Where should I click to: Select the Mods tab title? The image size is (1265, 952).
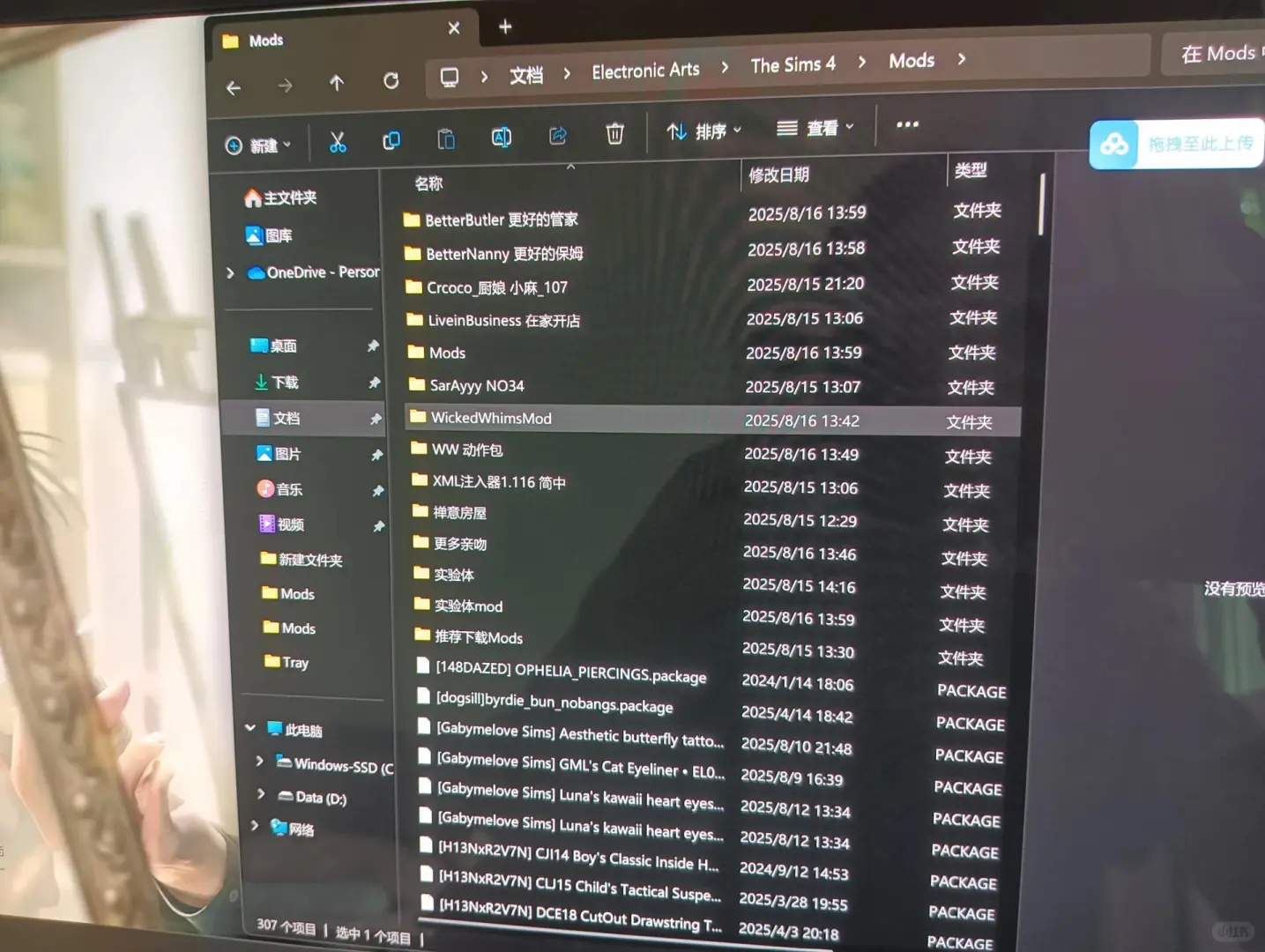point(266,41)
